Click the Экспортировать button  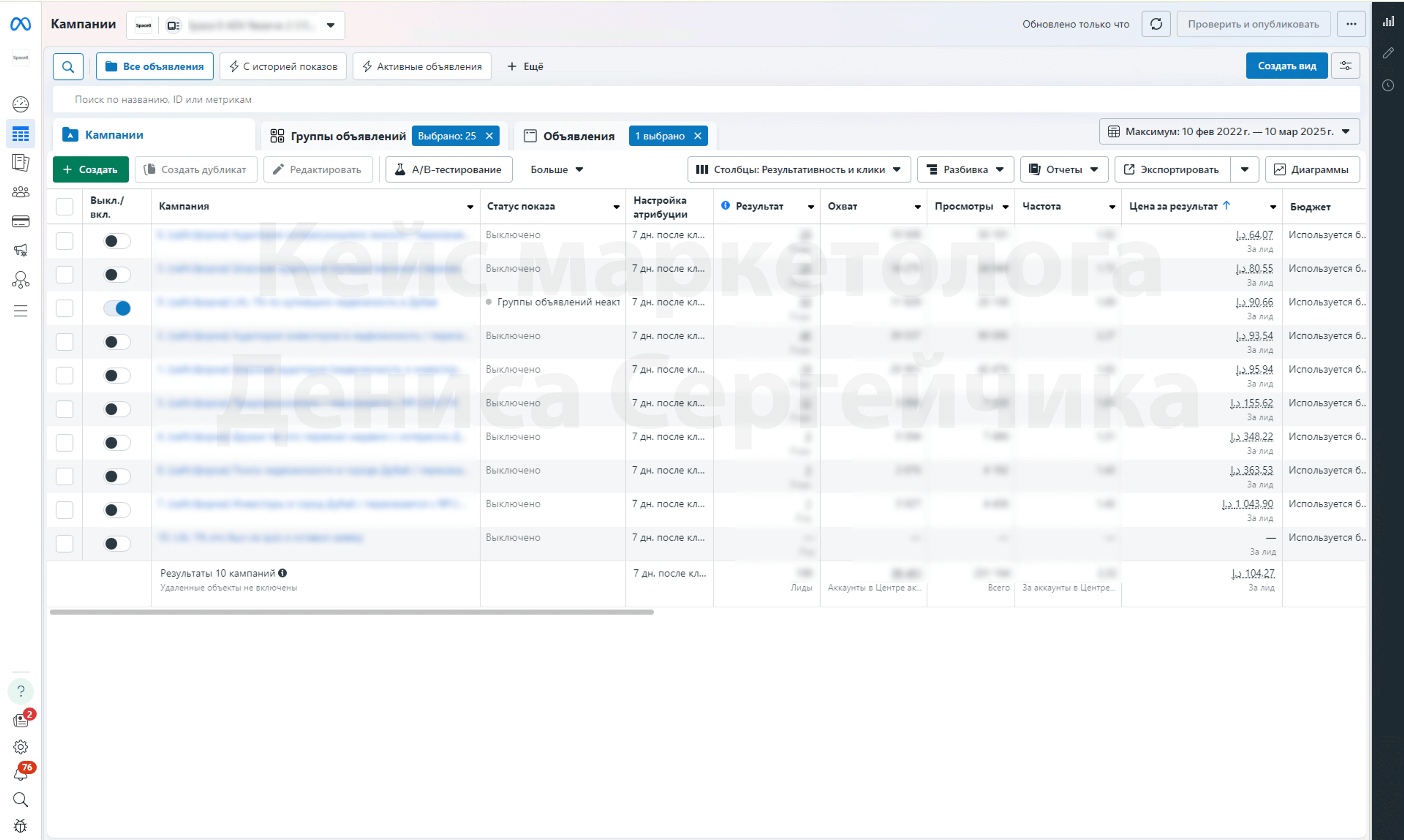tap(1172, 170)
